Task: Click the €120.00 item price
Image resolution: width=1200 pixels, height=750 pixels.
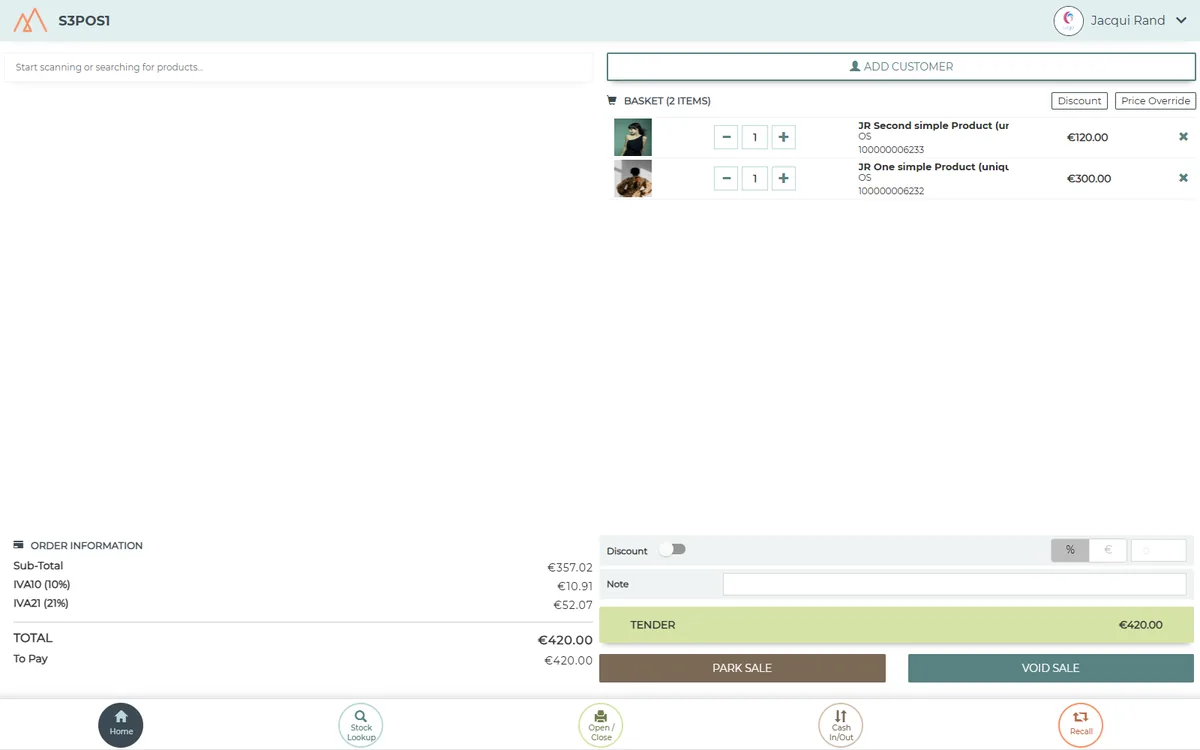Action: (x=1088, y=138)
